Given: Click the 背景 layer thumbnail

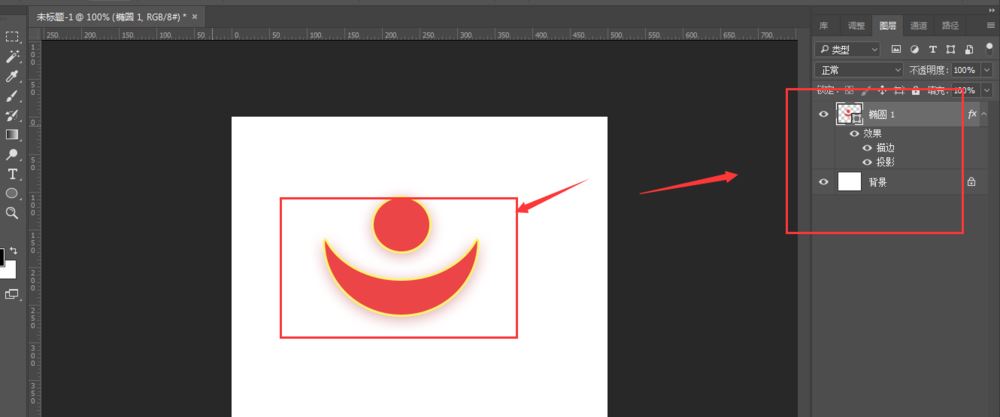Looking at the screenshot, I should click(849, 182).
